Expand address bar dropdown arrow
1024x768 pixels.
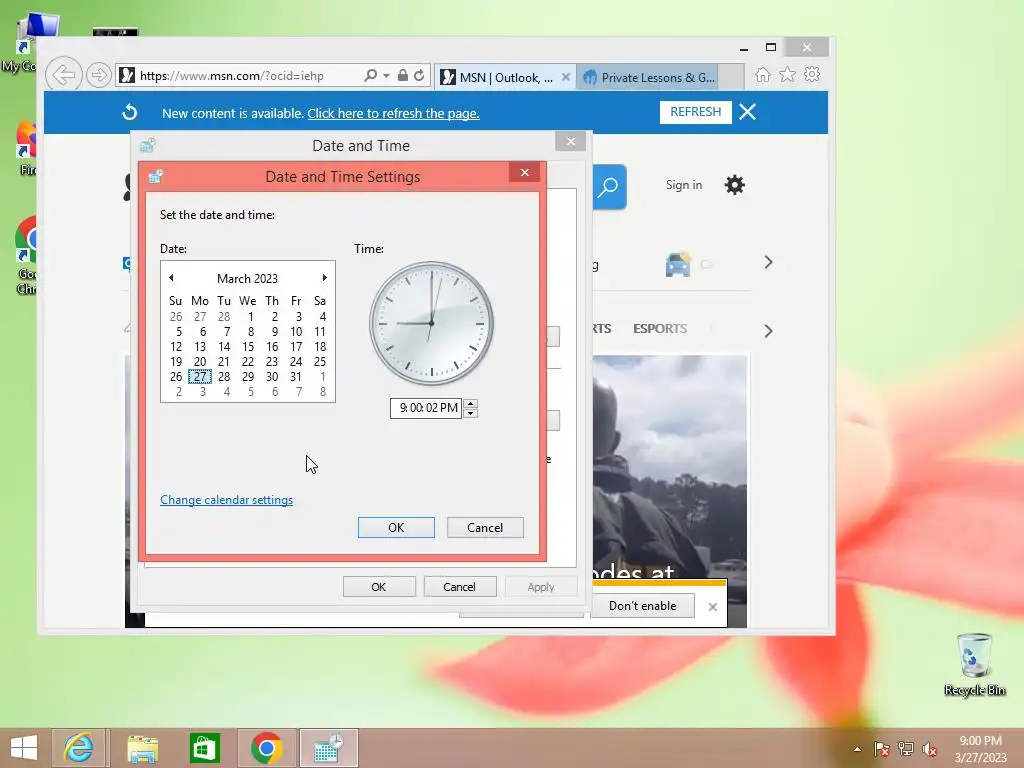click(387, 76)
